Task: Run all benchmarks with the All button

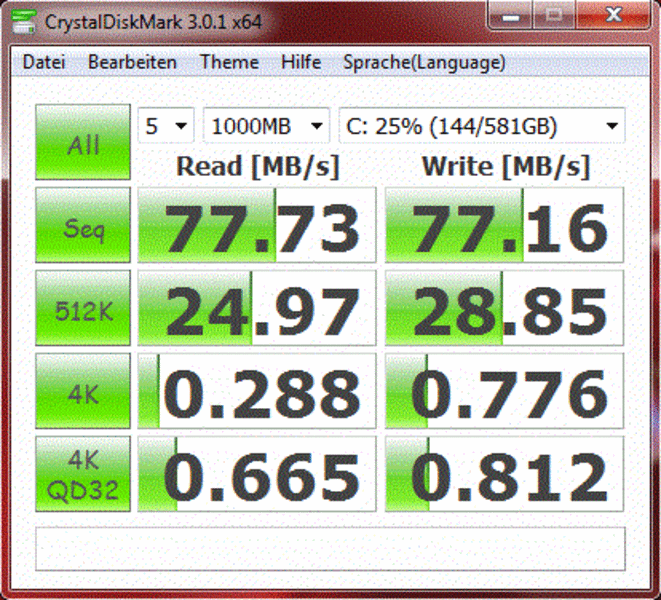Action: (x=83, y=142)
